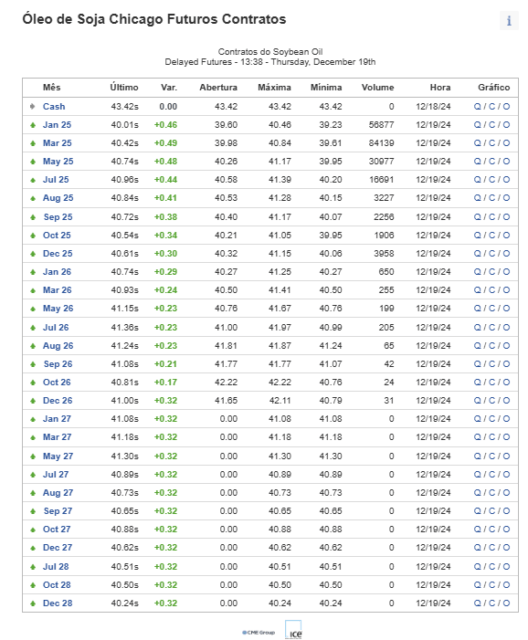Image resolution: width=528 pixels, height=640 pixels.
Task: Open the Mar 25 contract link
Action: [57, 143]
